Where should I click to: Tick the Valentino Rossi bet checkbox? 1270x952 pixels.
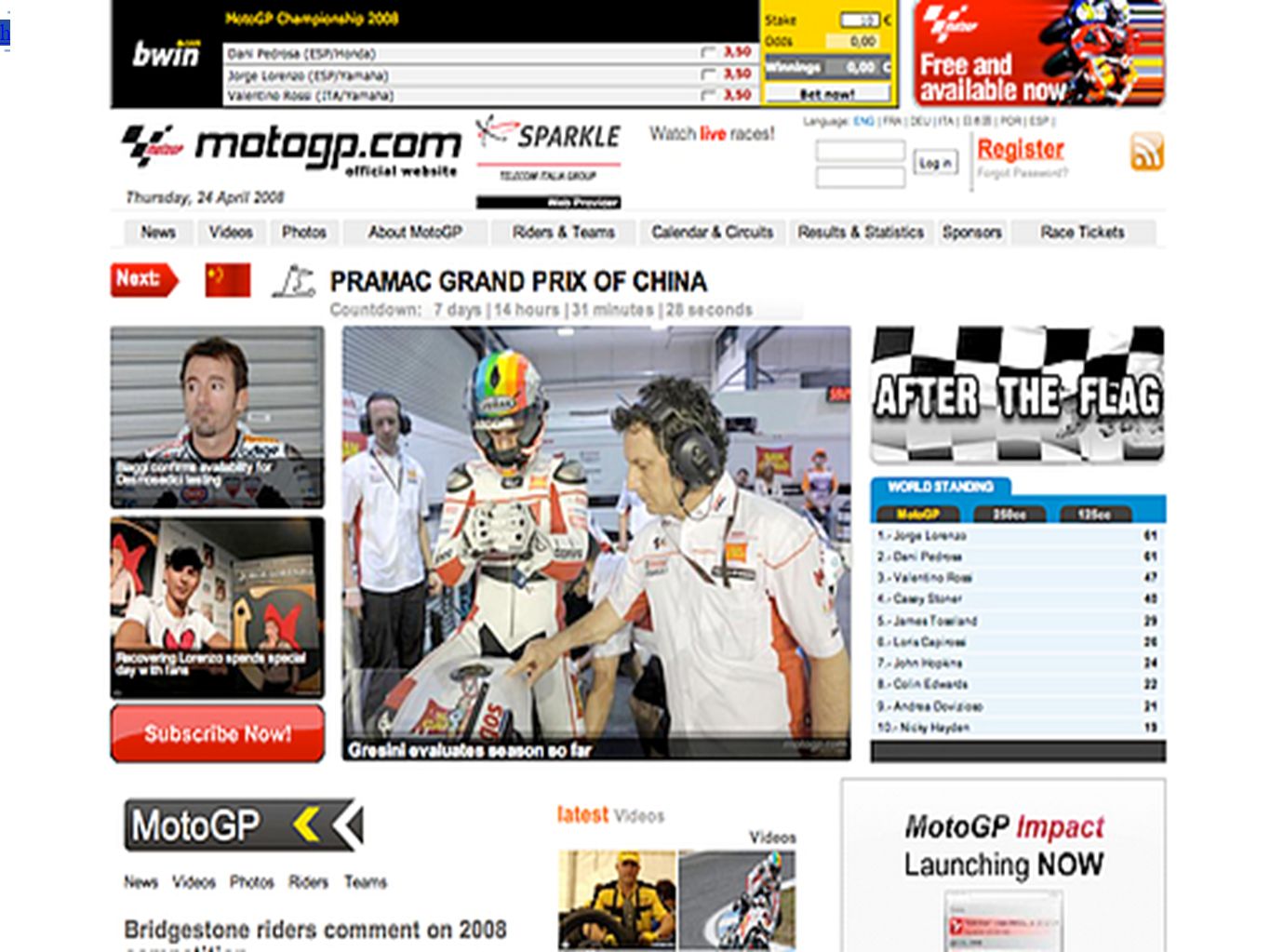(x=709, y=95)
